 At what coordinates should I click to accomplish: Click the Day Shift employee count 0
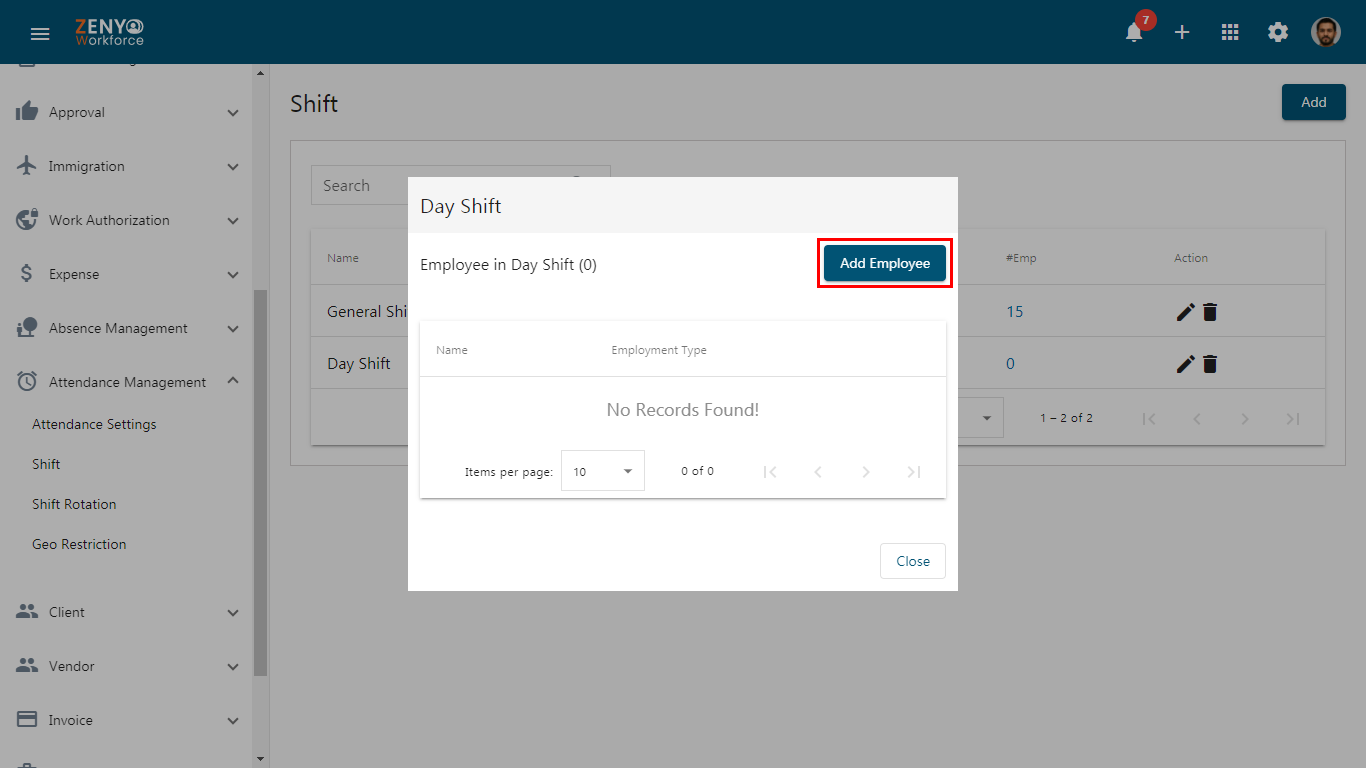point(1010,364)
